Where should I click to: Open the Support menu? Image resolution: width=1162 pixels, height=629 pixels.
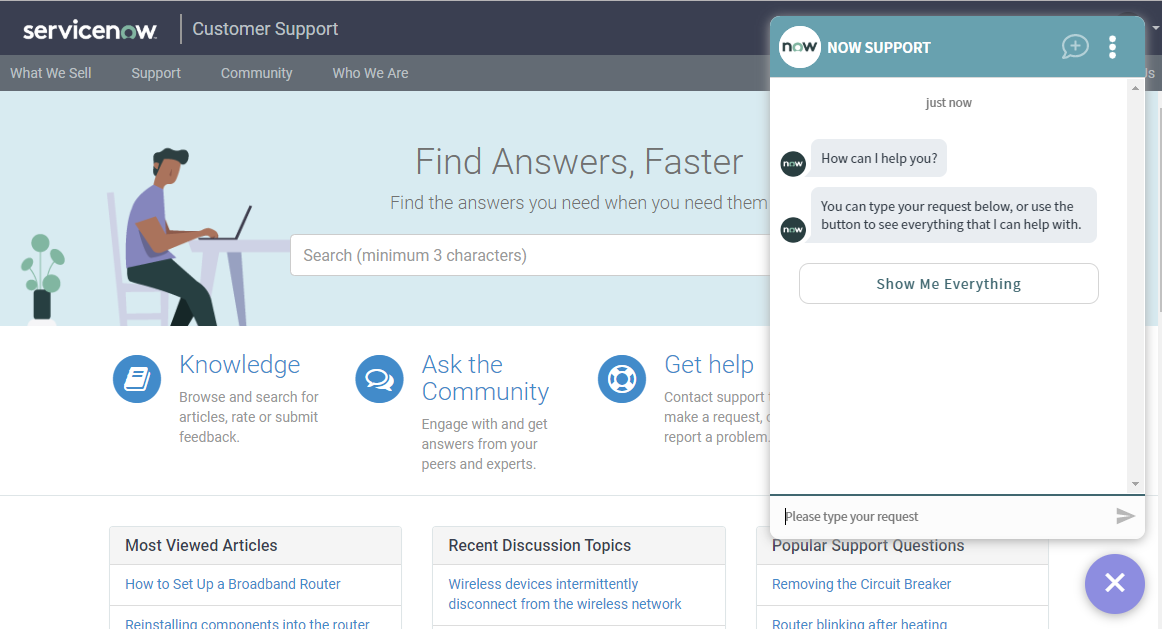pyautogui.click(x=156, y=73)
